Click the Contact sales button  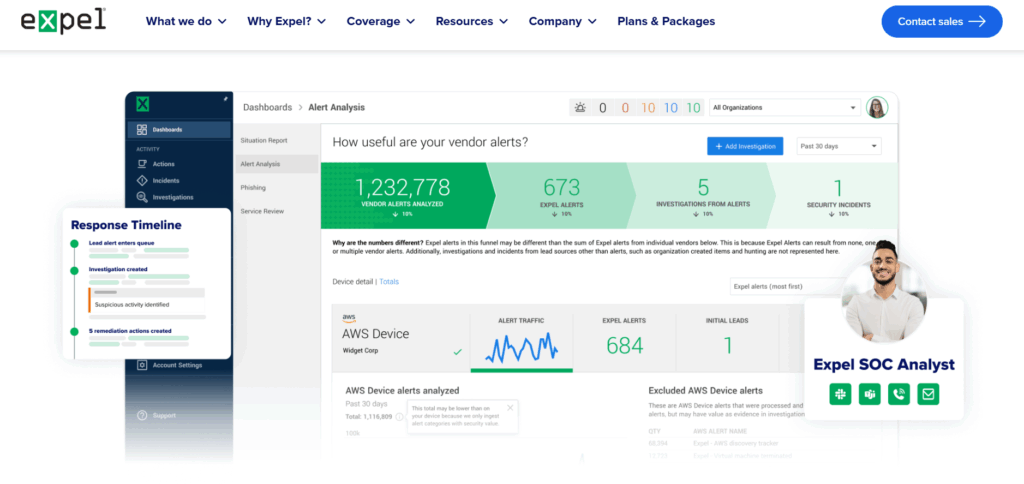(942, 22)
